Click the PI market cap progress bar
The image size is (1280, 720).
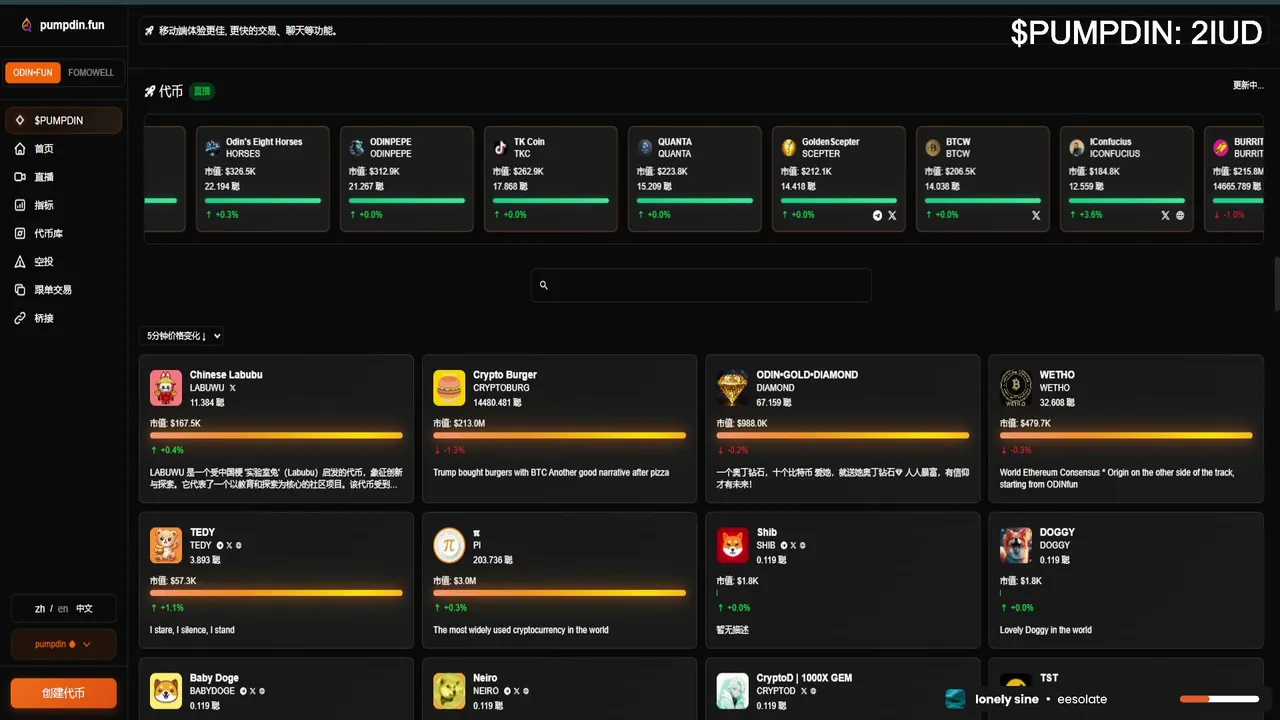pos(560,593)
